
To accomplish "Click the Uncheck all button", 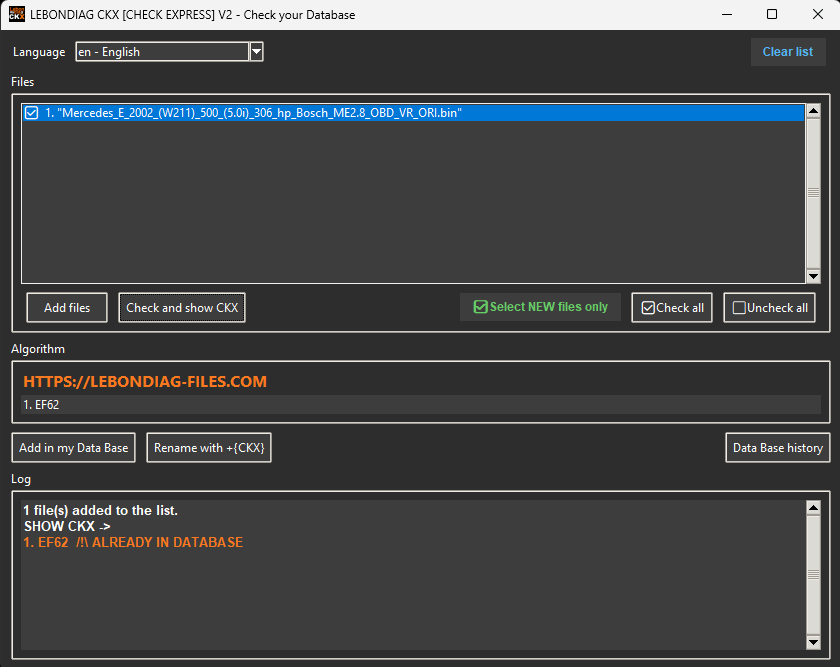I will 769,308.
